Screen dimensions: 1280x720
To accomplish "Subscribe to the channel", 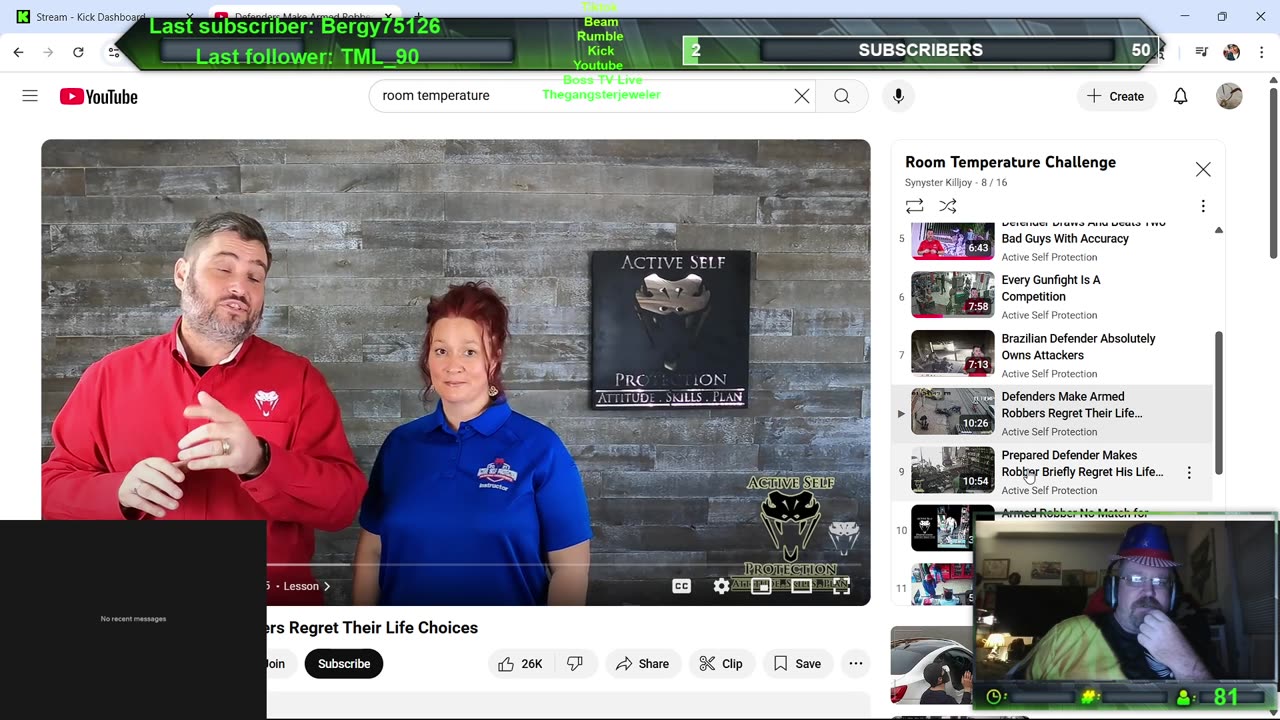I will tap(344, 664).
